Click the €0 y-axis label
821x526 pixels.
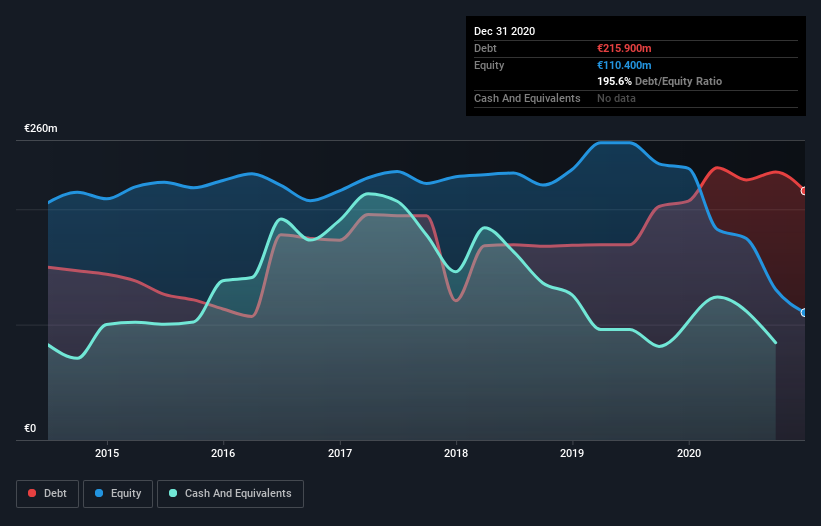[x=30, y=428]
